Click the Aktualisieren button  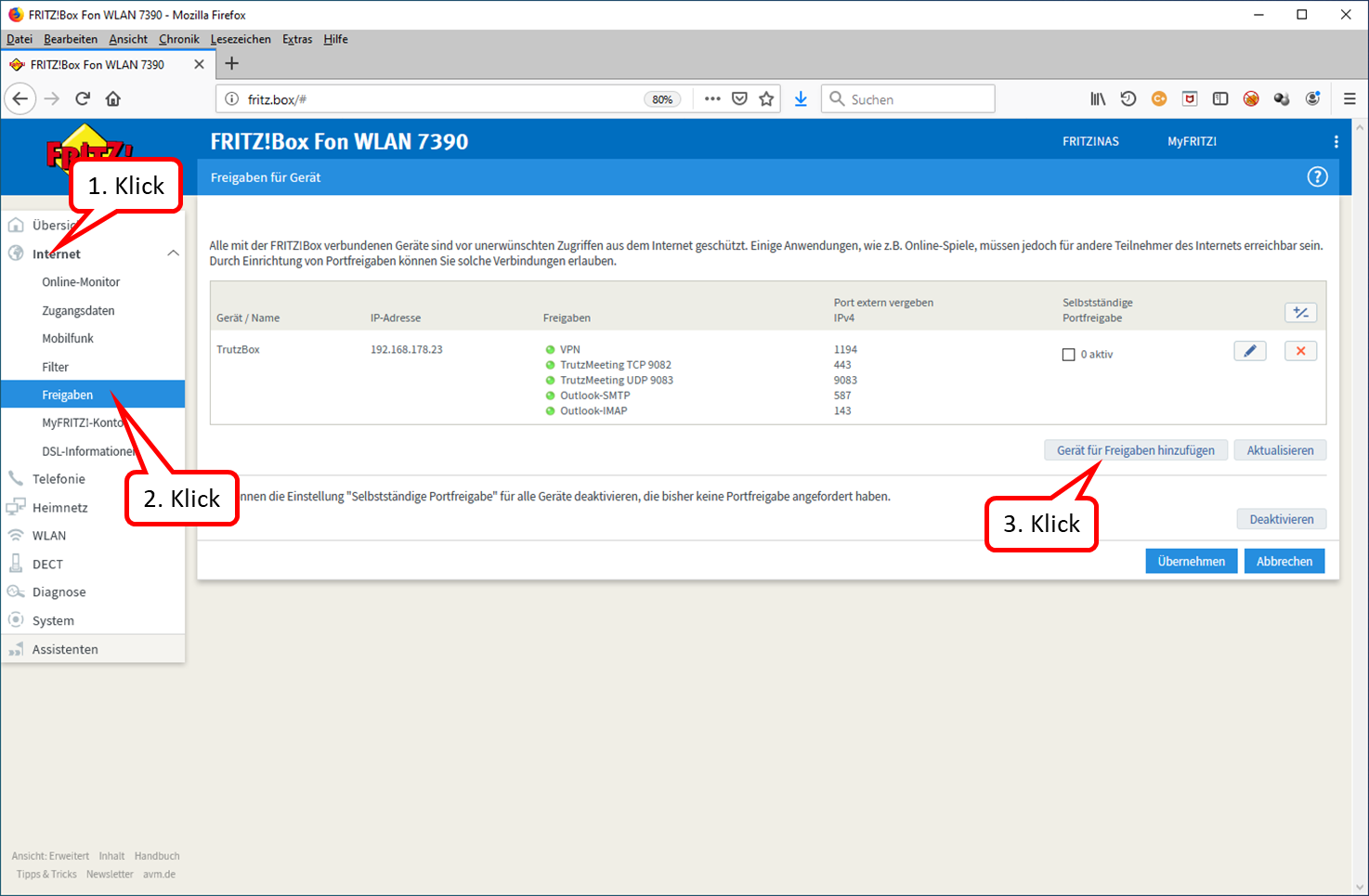(1280, 450)
